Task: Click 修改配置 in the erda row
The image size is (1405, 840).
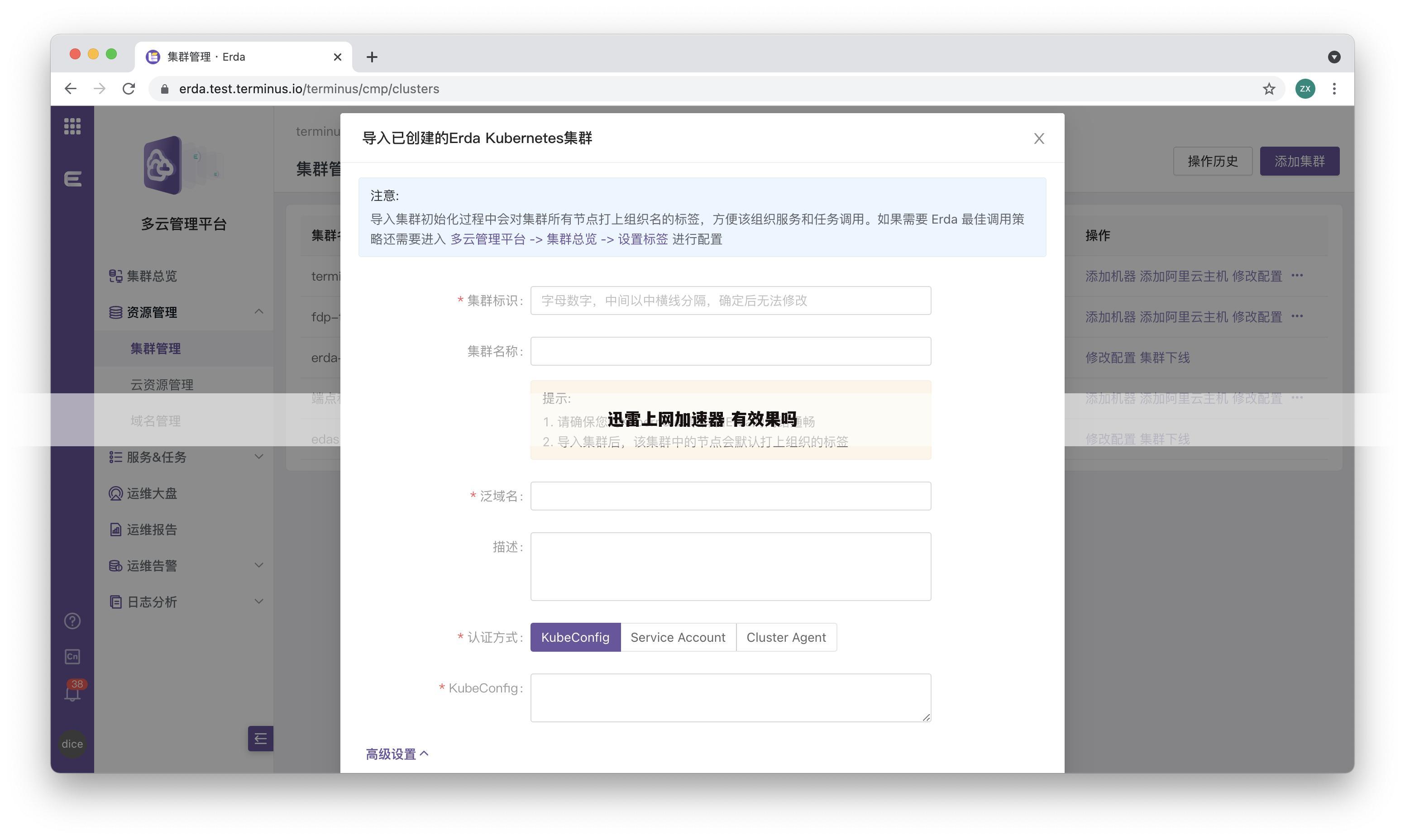Action: coord(1110,358)
